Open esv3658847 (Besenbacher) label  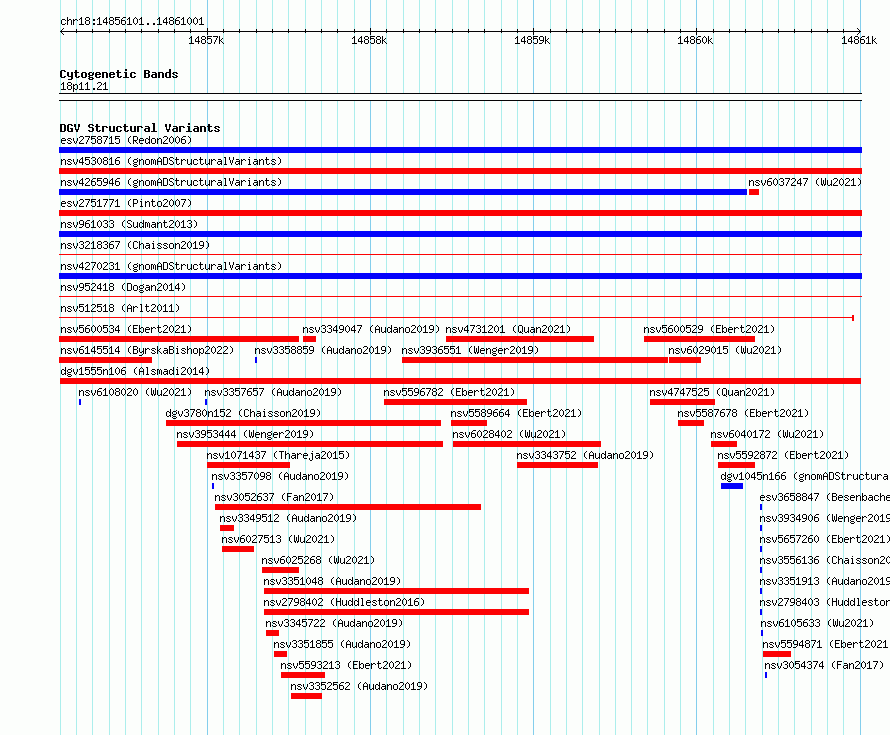[825, 497]
